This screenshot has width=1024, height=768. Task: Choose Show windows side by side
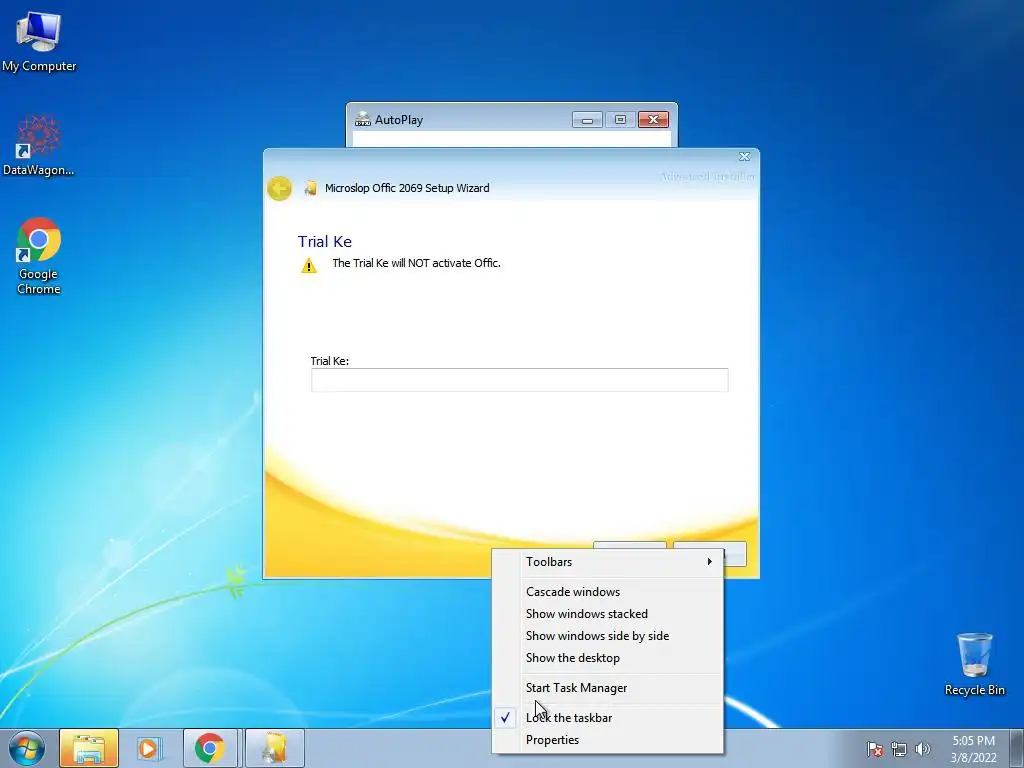coord(609,636)
